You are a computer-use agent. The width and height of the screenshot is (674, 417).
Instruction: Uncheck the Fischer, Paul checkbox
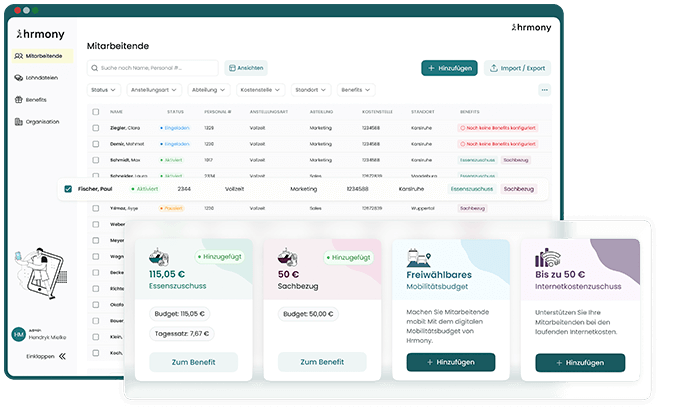pos(68,189)
